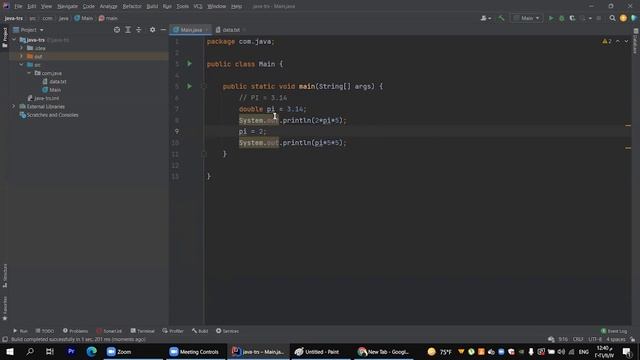Viewport: 640px width, 360px height.
Task: Expand the out folder
Action: [22, 56]
